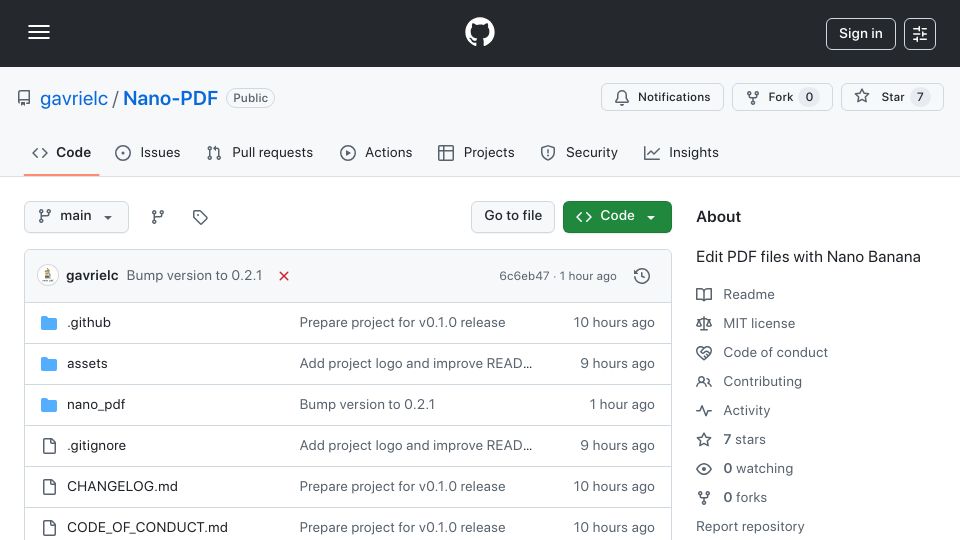Click the file icon next to CHANGELOG.md
Viewport: 960px width, 540px height.
coord(49,487)
